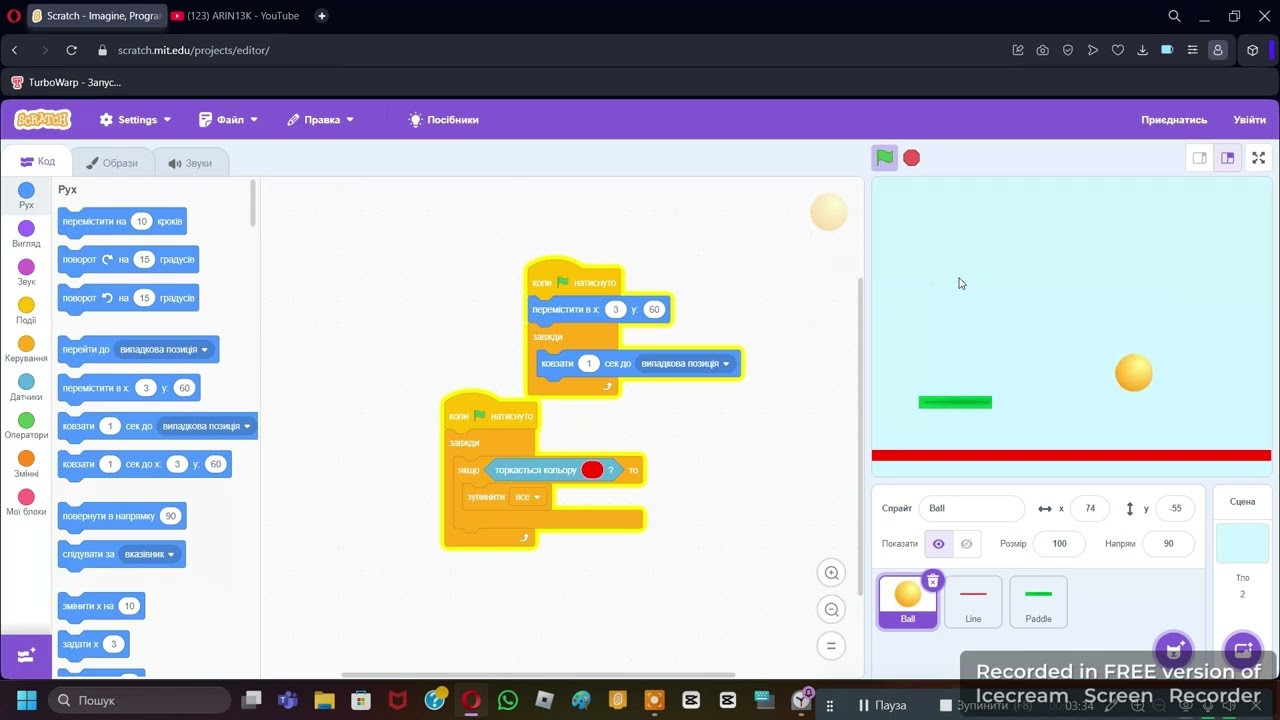Screen dimensions: 1280x720
Task: Open the Windows Start menu
Action: (x=26, y=700)
